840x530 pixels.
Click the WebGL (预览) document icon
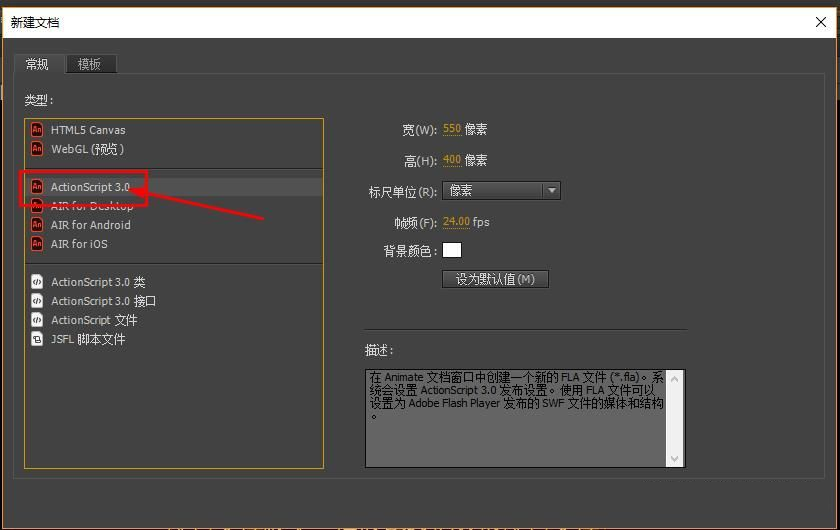pos(37,148)
